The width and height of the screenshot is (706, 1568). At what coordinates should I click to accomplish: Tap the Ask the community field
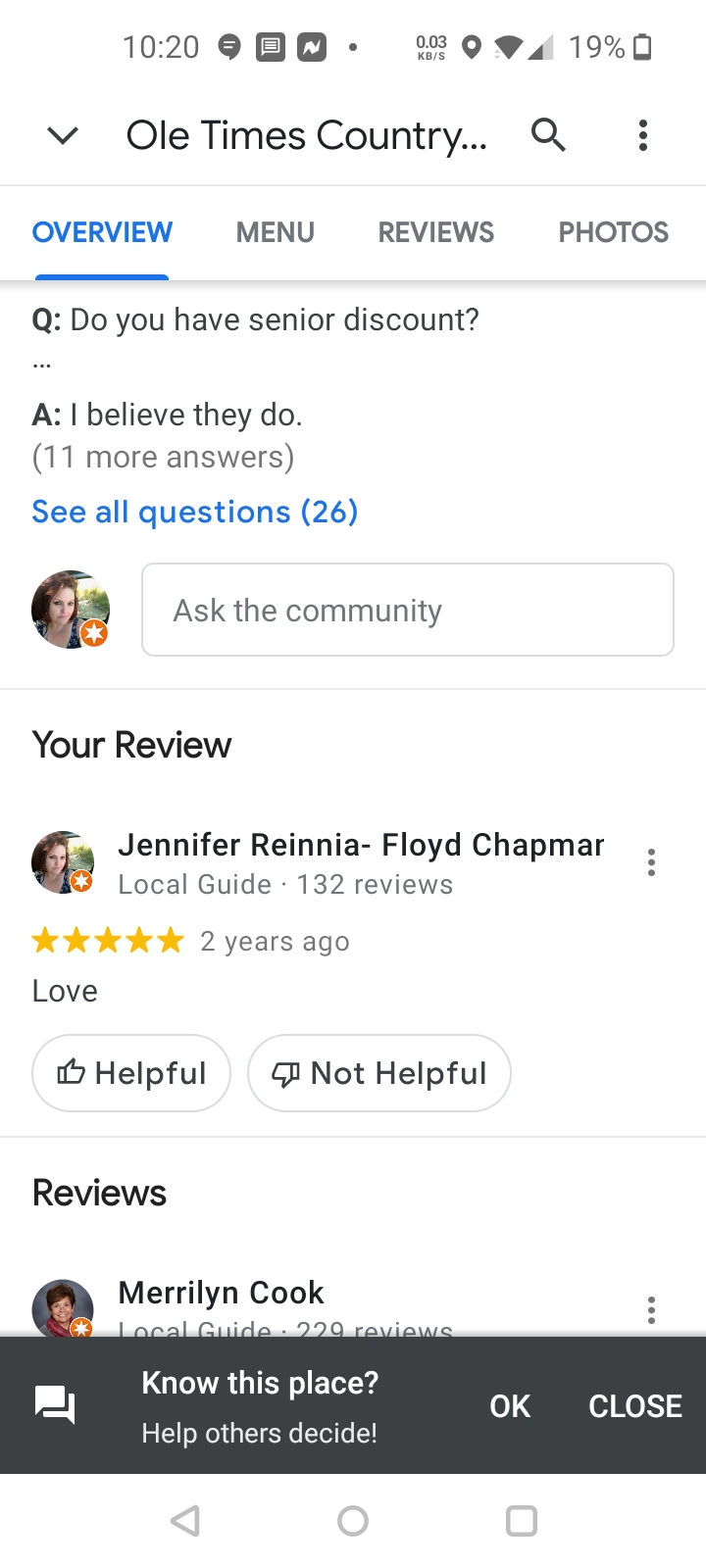pyautogui.click(x=407, y=610)
